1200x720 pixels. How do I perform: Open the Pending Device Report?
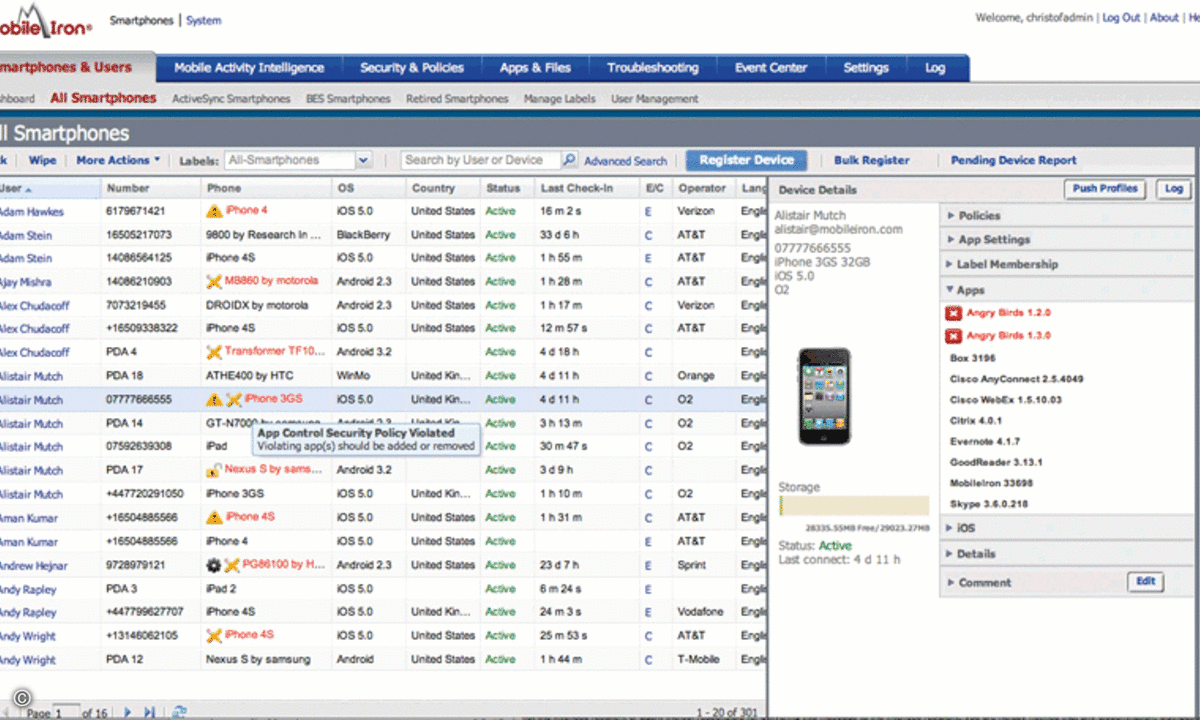coord(1013,160)
